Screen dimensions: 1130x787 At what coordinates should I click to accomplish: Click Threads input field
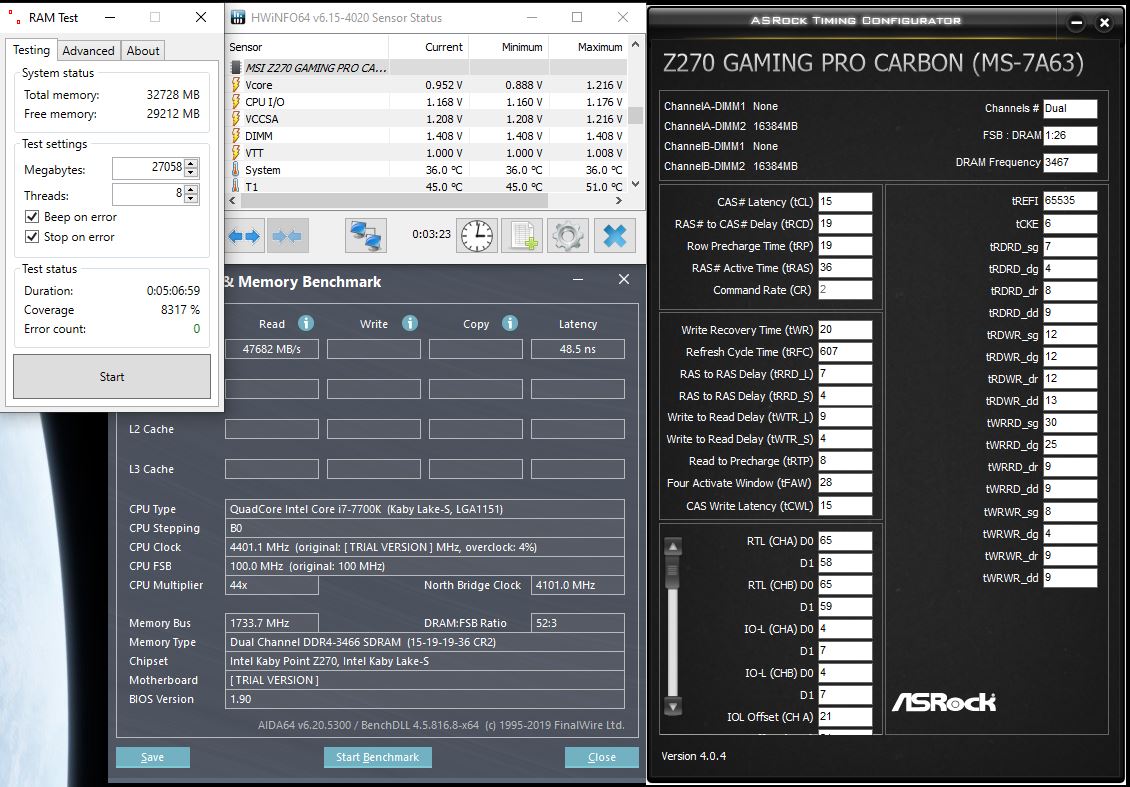pyautogui.click(x=148, y=195)
